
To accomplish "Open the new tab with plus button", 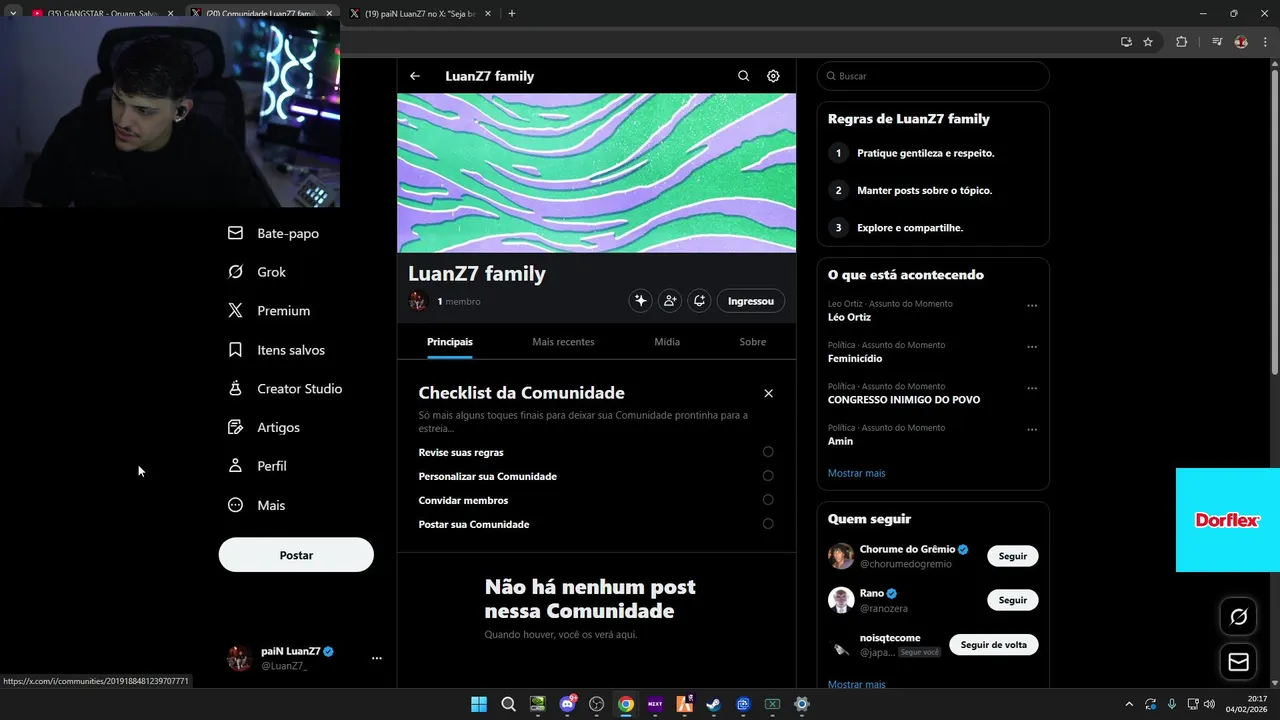I will click(x=512, y=13).
